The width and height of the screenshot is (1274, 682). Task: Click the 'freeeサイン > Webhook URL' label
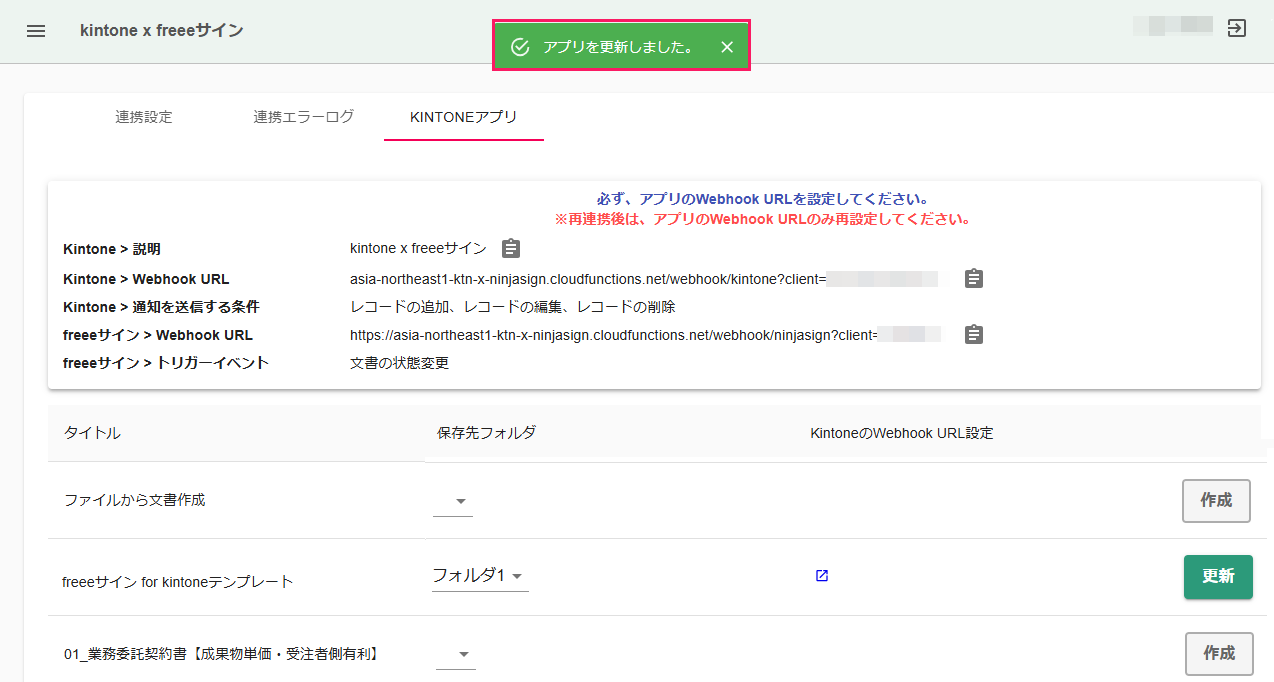pos(158,335)
